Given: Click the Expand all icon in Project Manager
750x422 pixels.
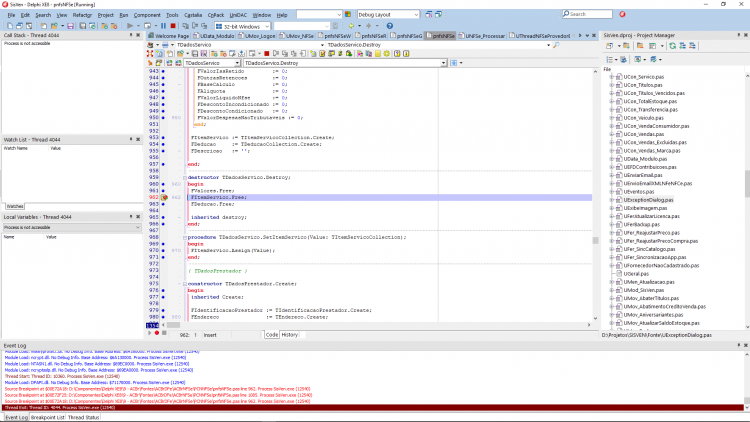Looking at the screenshot, I should (x=683, y=46).
